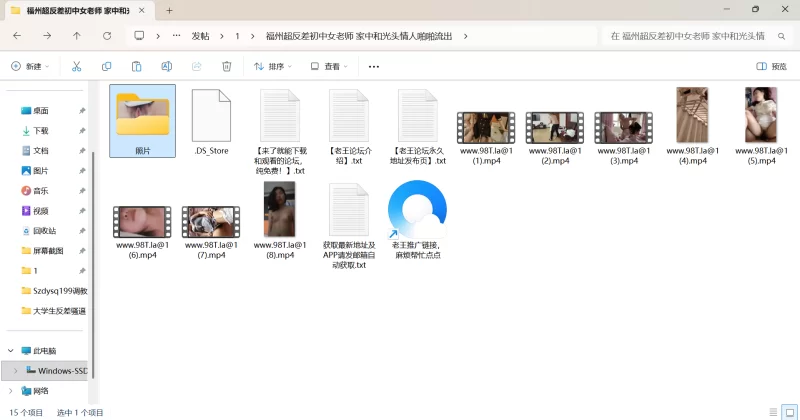800x420 pixels.
Task: Go up one folder level
Action: point(77,35)
